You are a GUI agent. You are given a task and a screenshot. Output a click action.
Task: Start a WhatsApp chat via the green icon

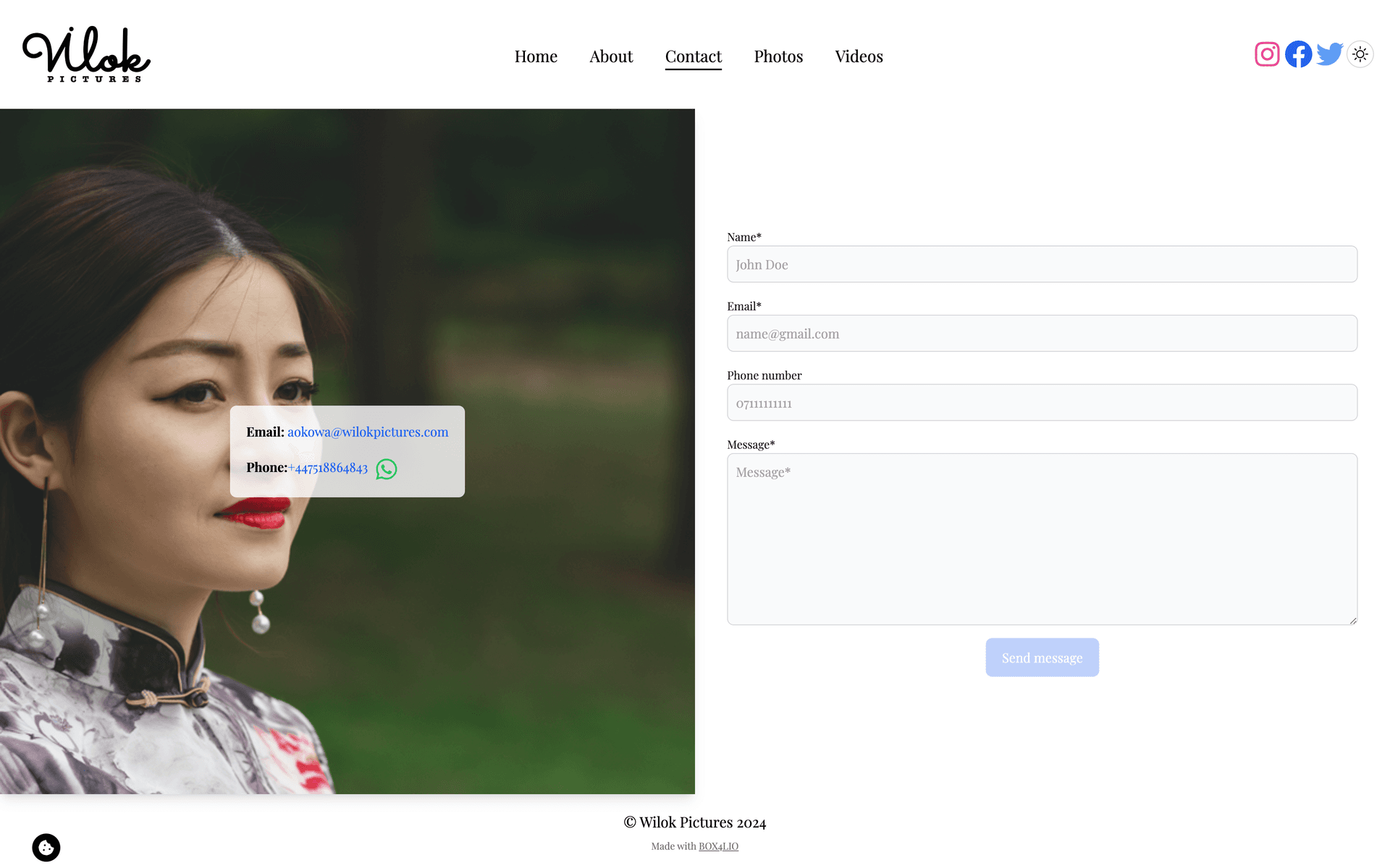[x=386, y=469]
